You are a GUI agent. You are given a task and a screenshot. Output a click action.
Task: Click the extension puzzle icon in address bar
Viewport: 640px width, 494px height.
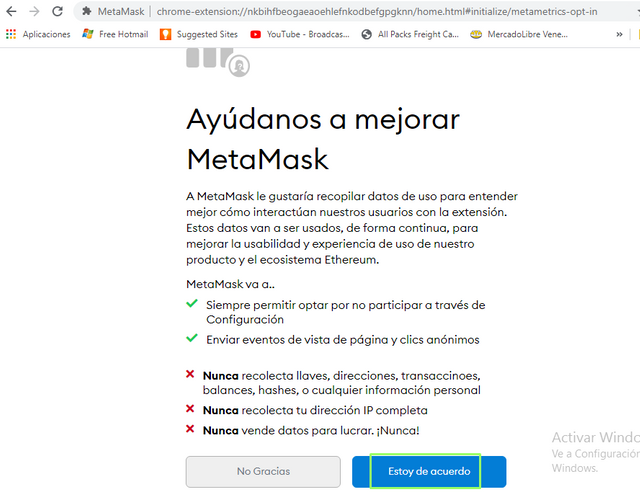(87, 11)
